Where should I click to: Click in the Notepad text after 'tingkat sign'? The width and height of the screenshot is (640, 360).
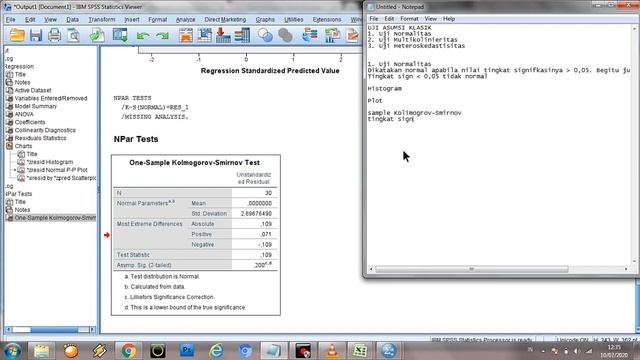[x=414, y=119]
